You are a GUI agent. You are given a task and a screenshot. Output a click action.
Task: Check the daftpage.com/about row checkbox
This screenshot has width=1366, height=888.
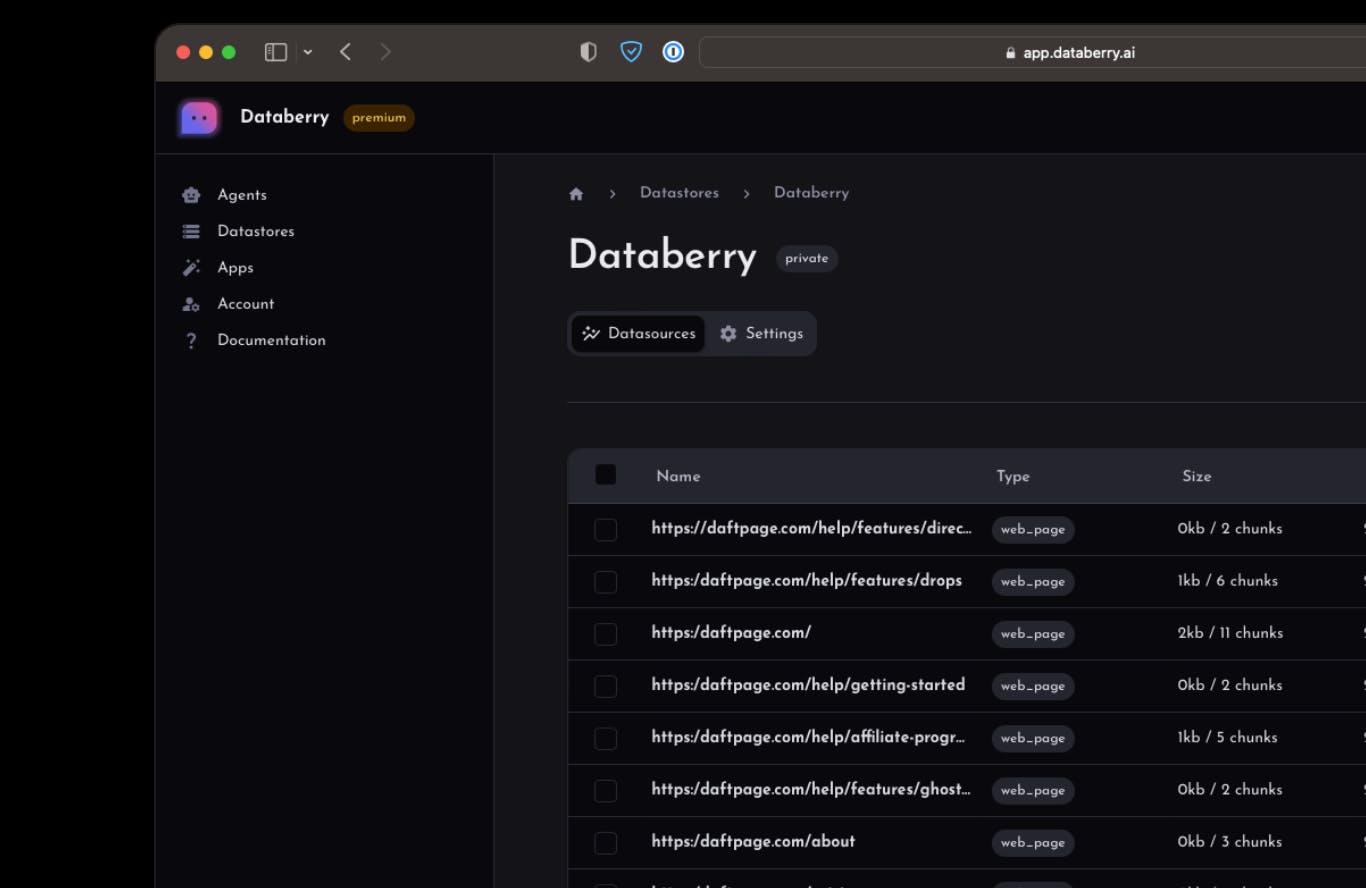pos(606,842)
